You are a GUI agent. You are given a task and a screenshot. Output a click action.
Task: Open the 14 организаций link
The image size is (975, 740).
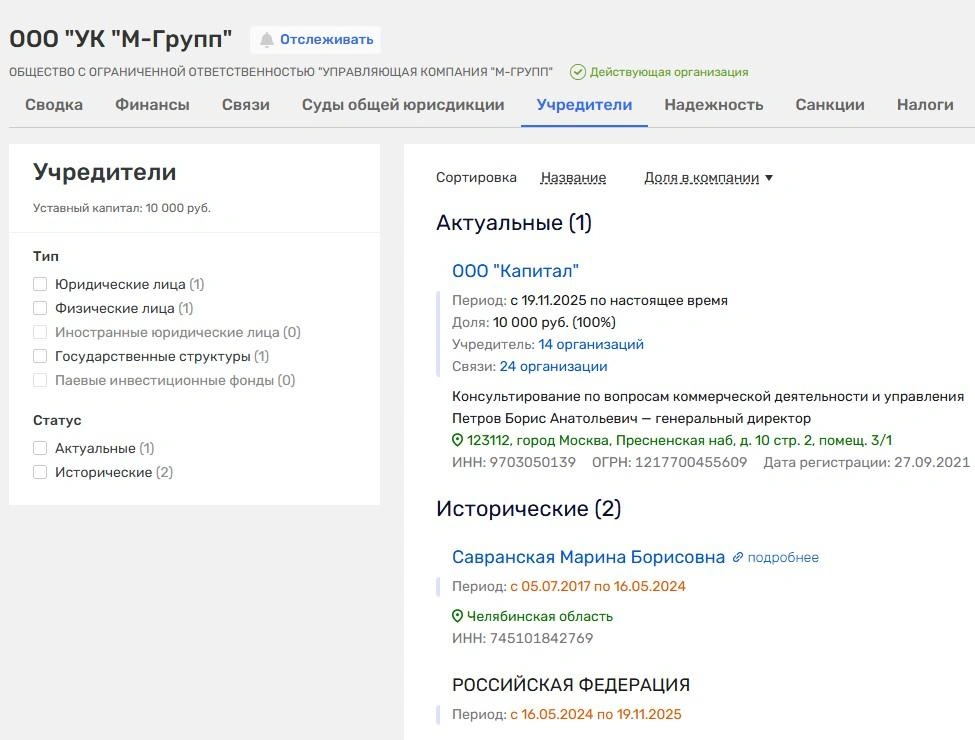tap(591, 345)
